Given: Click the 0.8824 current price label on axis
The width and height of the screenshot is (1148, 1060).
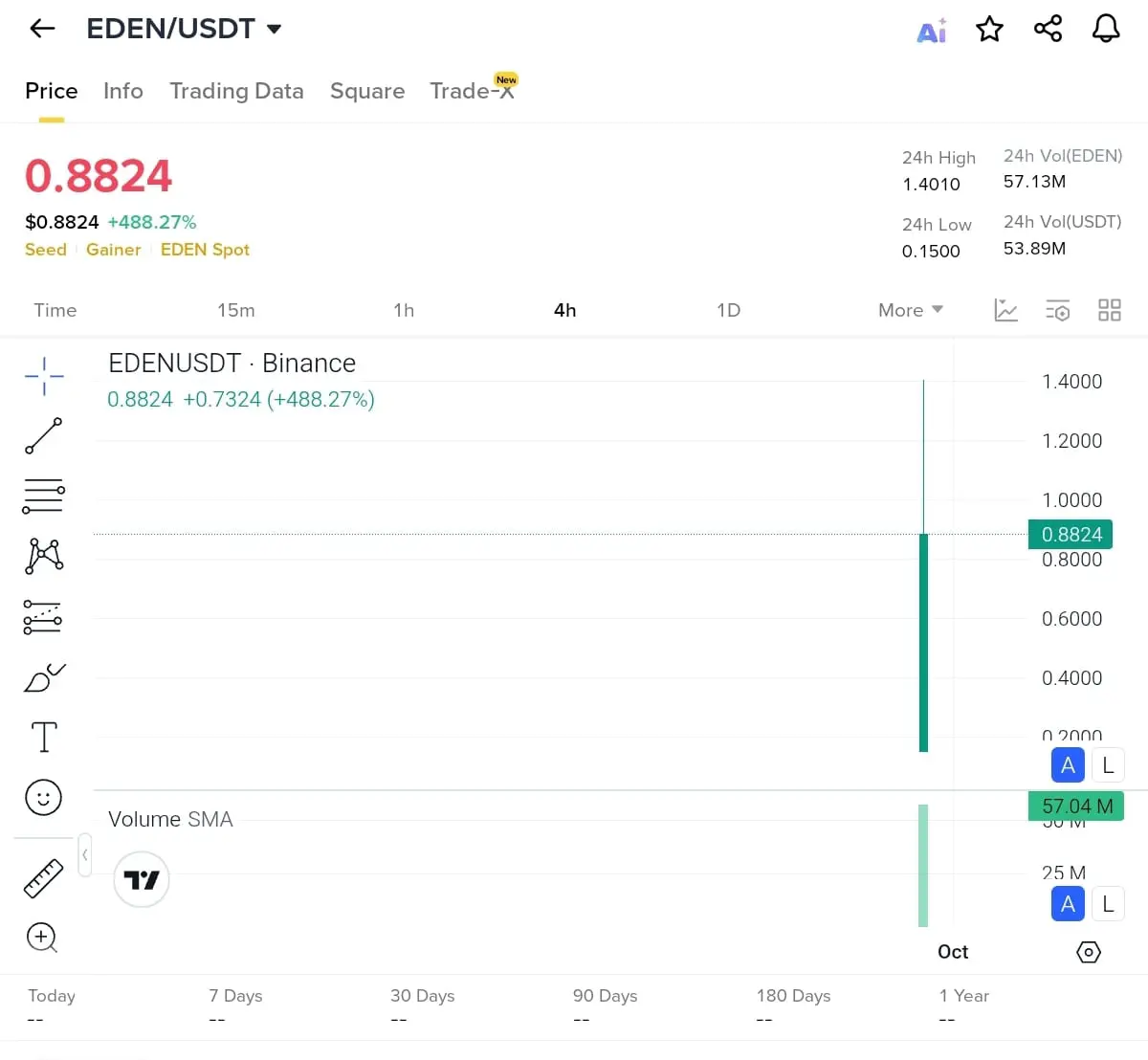Looking at the screenshot, I should tap(1071, 535).
